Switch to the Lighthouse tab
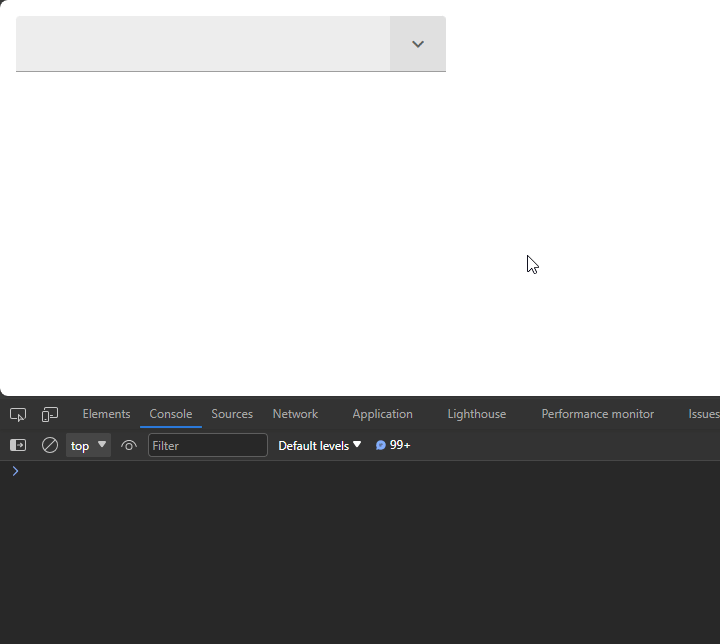Image resolution: width=720 pixels, height=644 pixels. [x=477, y=414]
